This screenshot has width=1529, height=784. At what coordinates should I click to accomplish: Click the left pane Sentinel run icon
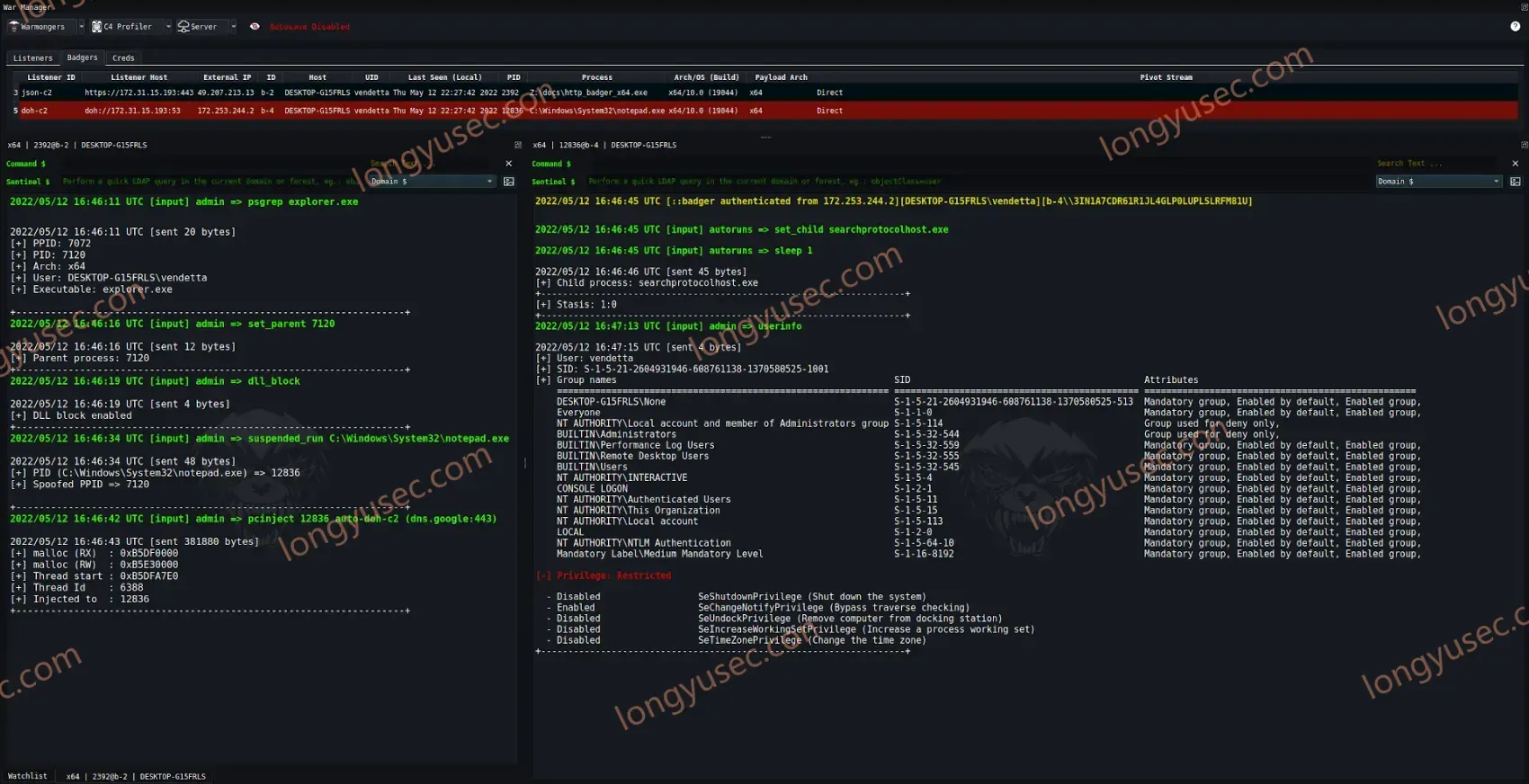click(x=509, y=182)
